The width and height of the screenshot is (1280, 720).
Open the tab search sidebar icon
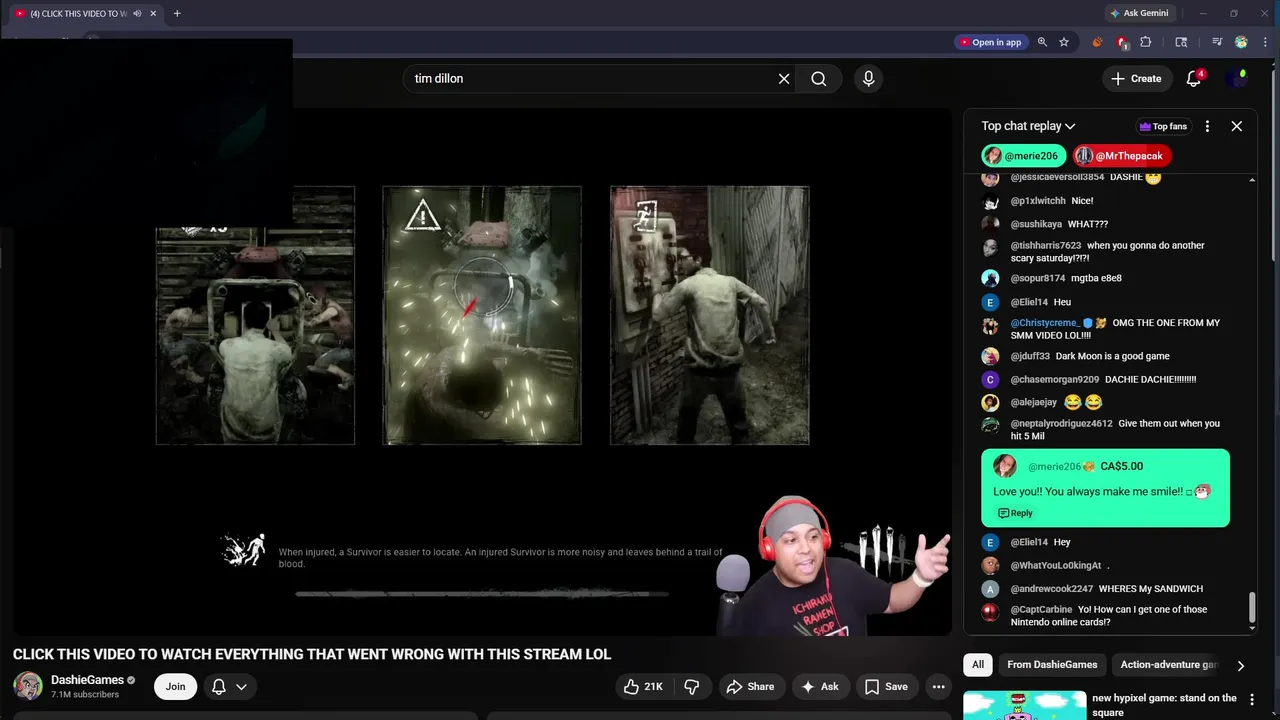1181,42
